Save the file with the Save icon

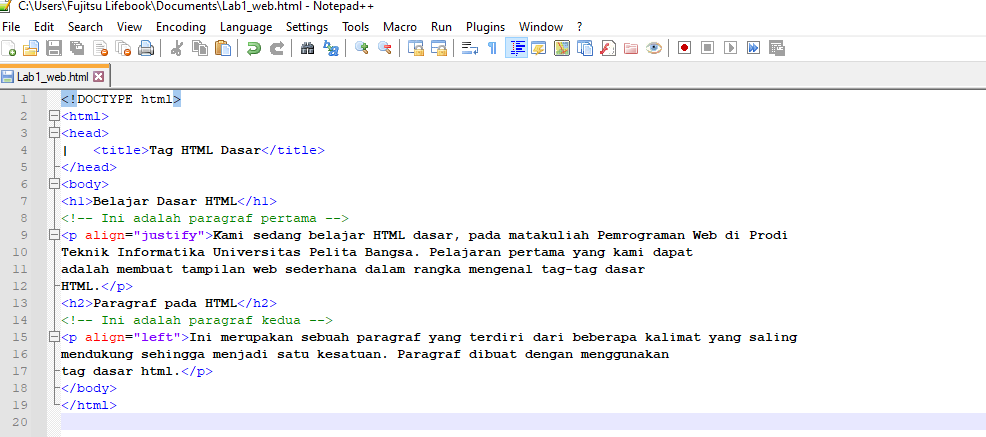pyautogui.click(x=54, y=48)
